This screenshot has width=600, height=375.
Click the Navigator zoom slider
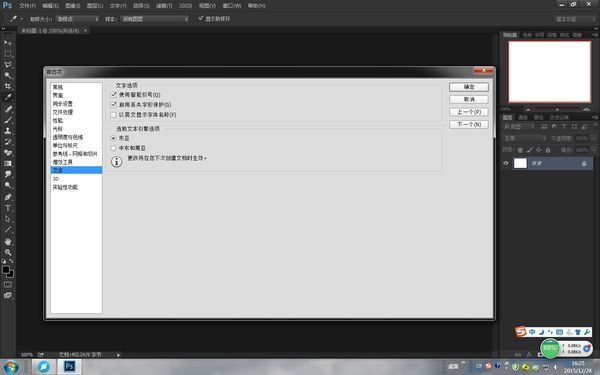[557, 109]
